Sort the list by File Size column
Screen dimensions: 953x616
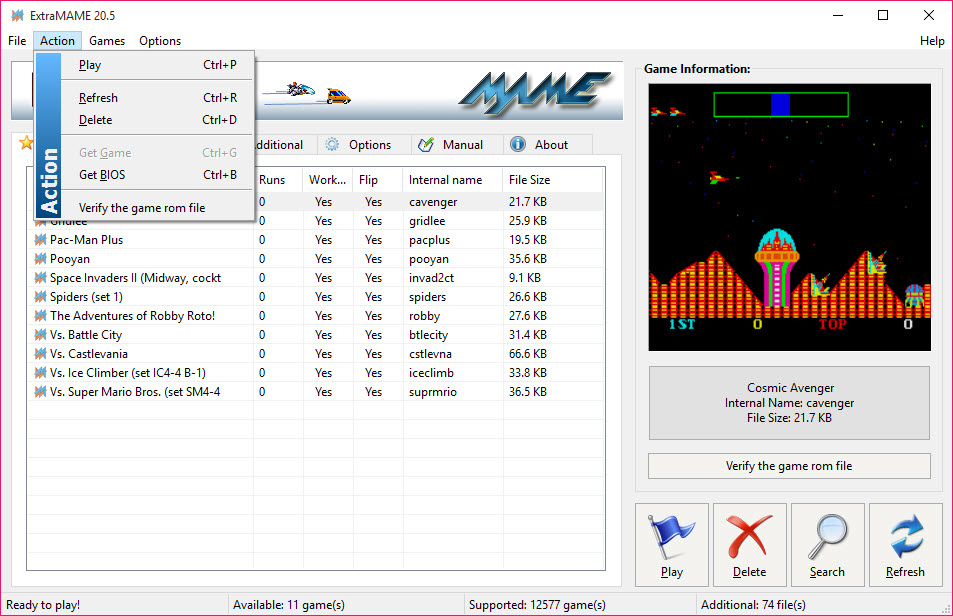(x=552, y=180)
